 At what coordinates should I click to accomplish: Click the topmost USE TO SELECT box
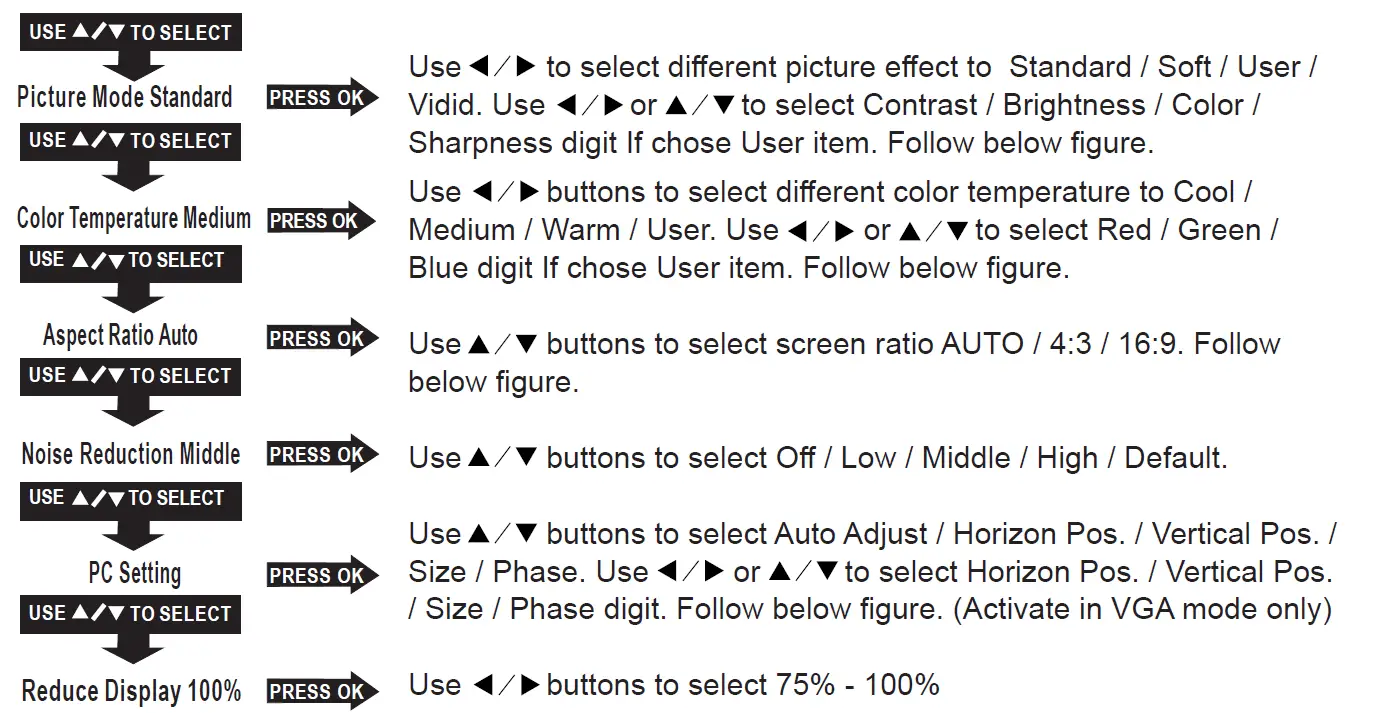point(130,32)
